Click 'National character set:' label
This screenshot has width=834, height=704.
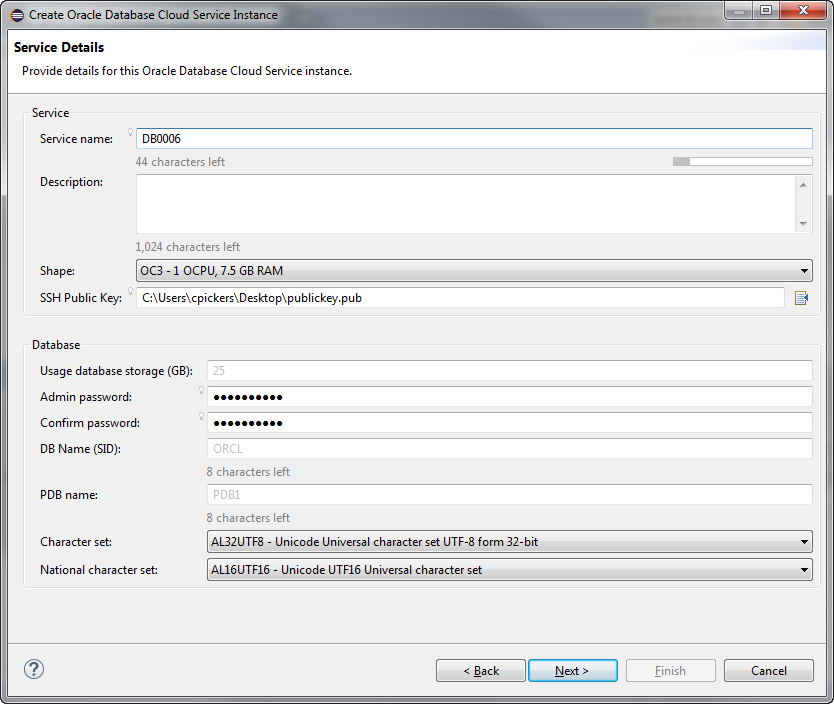coord(99,569)
